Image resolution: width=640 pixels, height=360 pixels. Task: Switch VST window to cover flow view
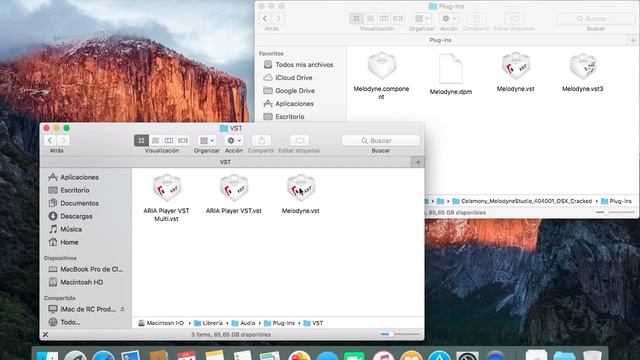pos(182,140)
